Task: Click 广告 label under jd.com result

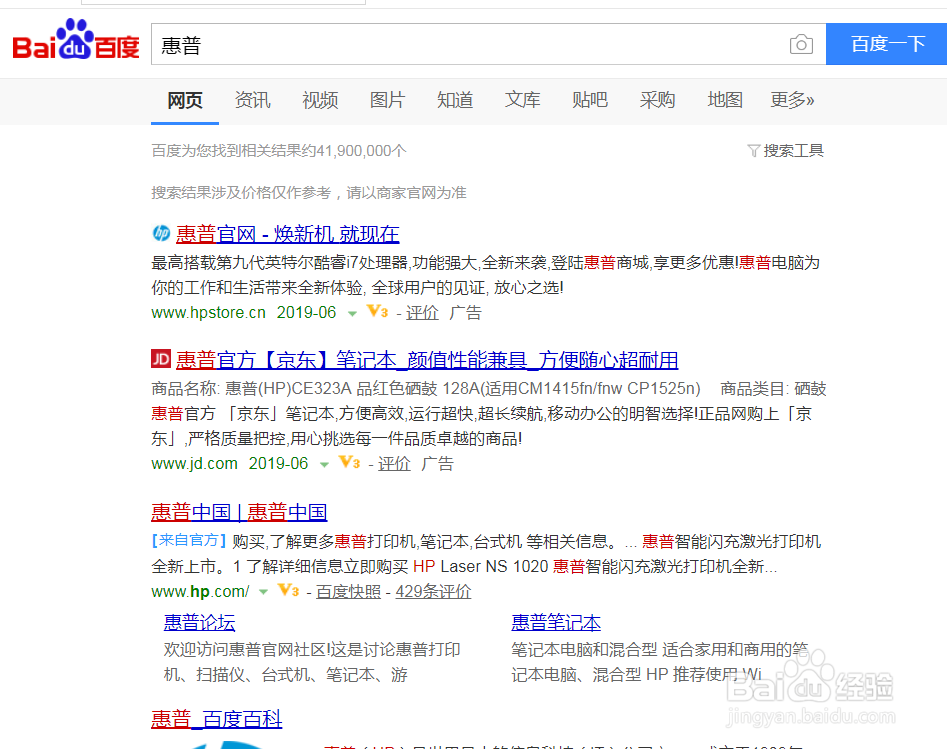Action: click(438, 464)
